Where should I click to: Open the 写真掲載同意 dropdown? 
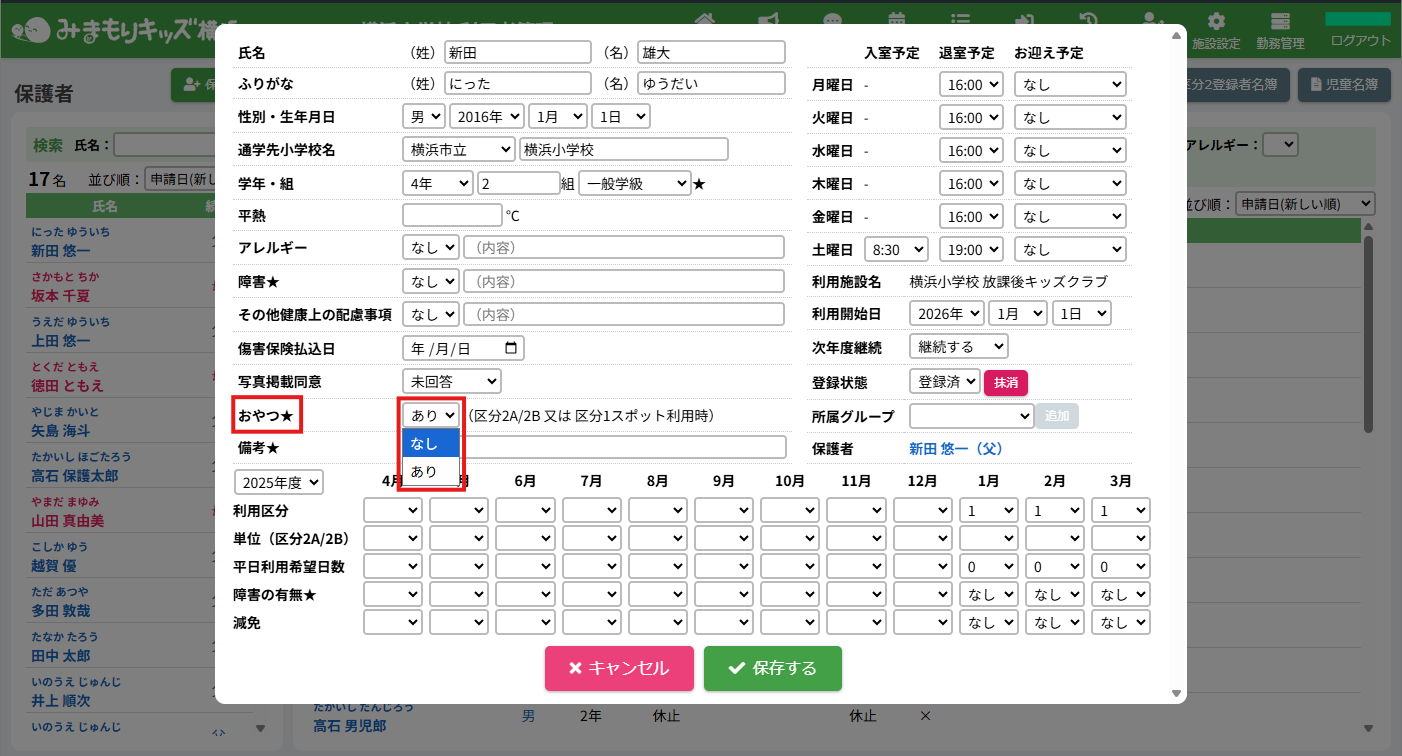point(451,381)
